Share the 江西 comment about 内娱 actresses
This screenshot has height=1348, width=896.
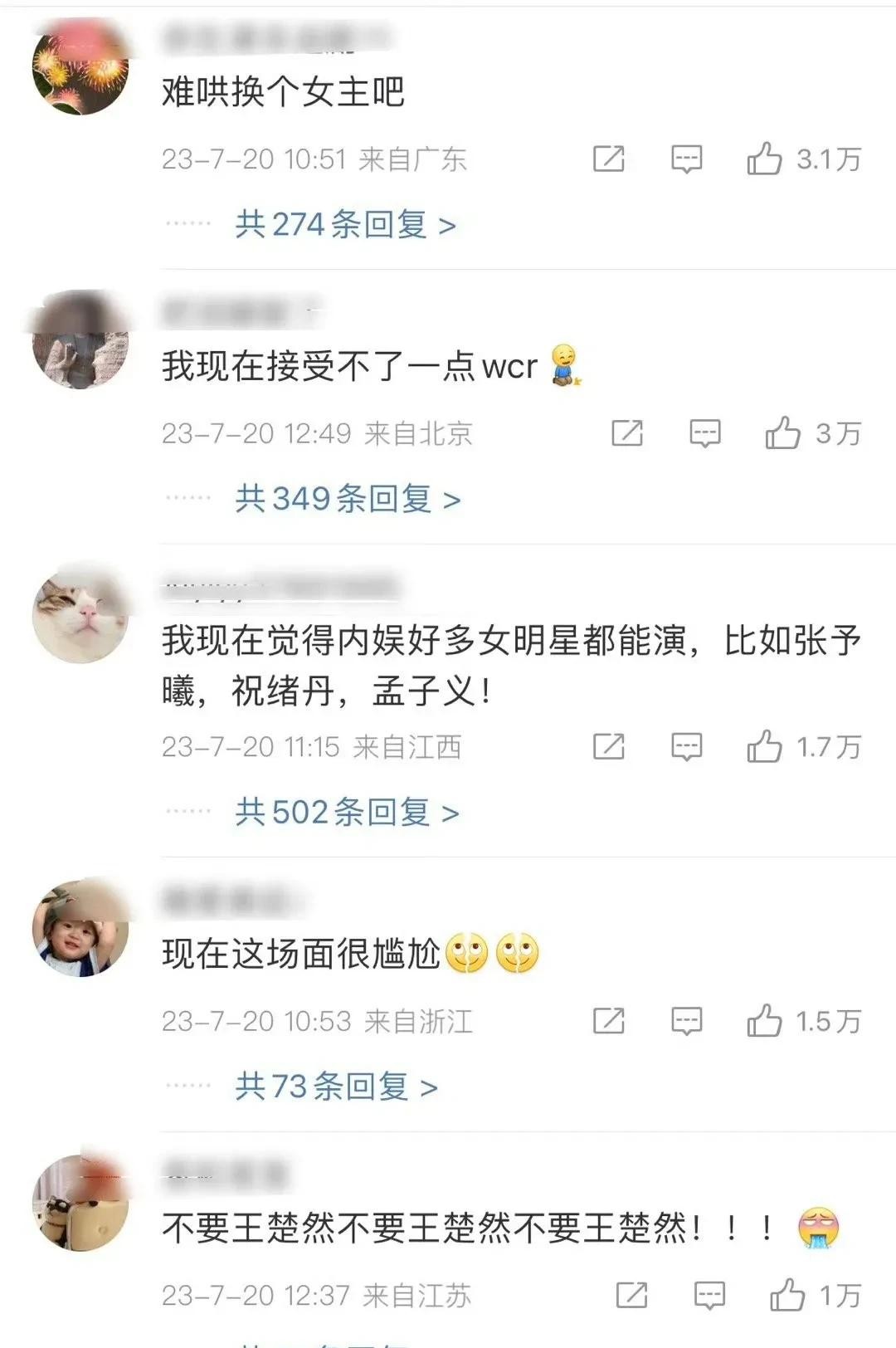pyautogui.click(x=609, y=746)
